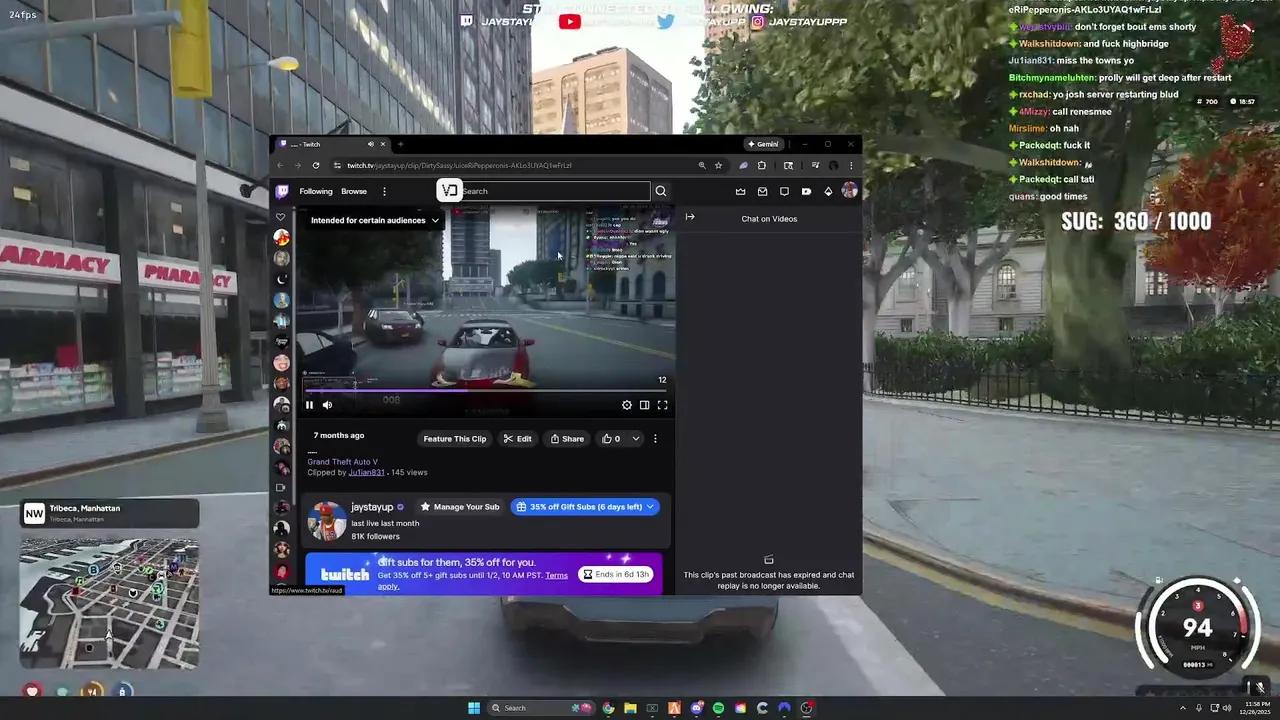Open the Twitch notifications bell
Image resolution: width=1280 pixels, height=720 pixels.
tap(828, 191)
